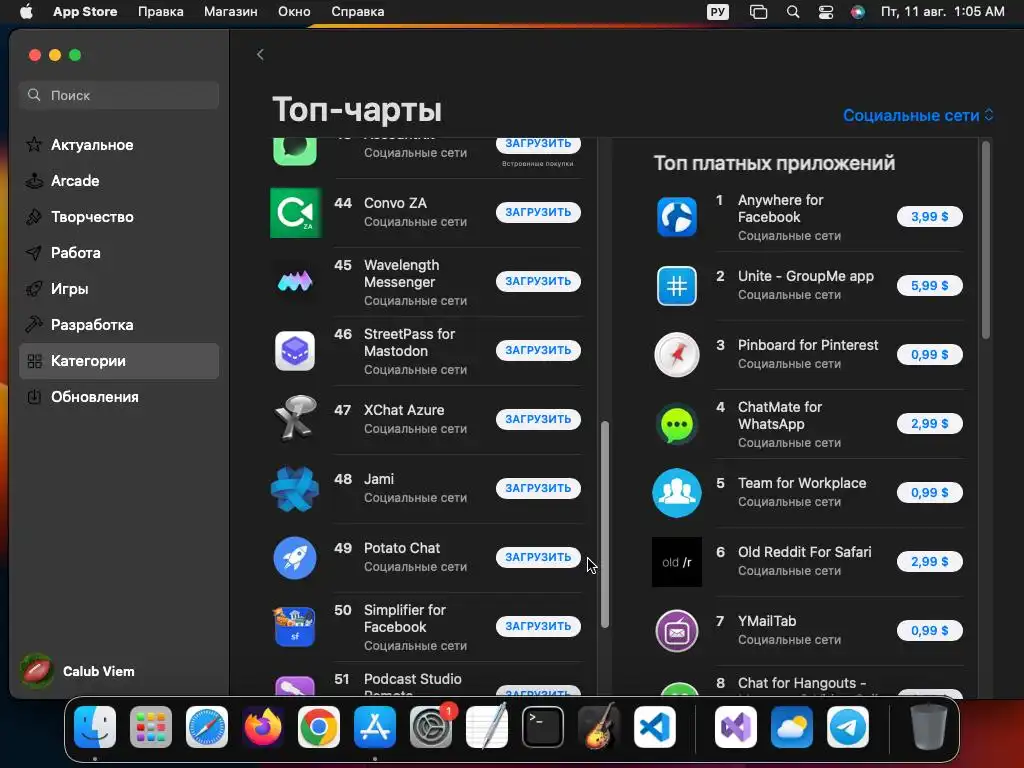Screen dimensions: 1024x768
Task: Open the Anywhere for Facebook icon
Action: [x=677, y=217]
